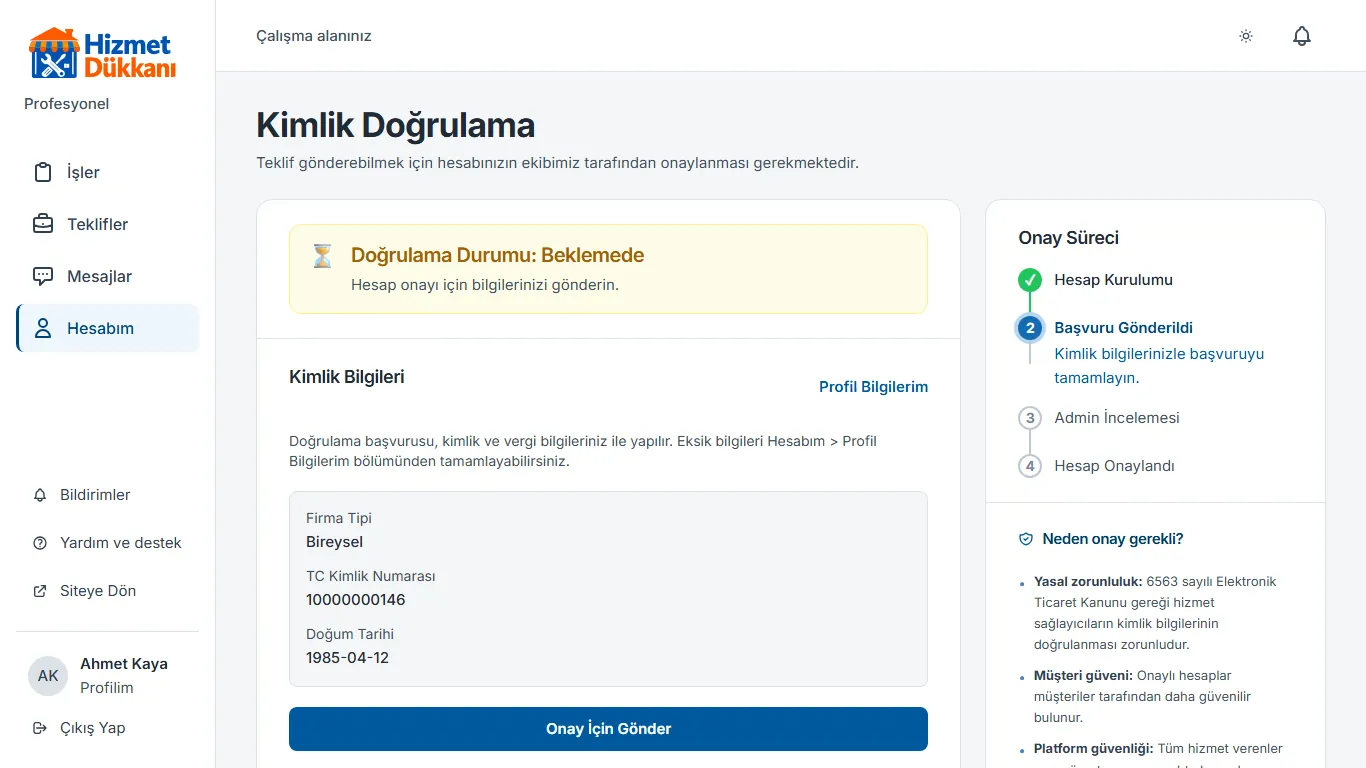Click the birth date 1985-04-12
The image size is (1366, 768).
pyautogui.click(x=348, y=658)
